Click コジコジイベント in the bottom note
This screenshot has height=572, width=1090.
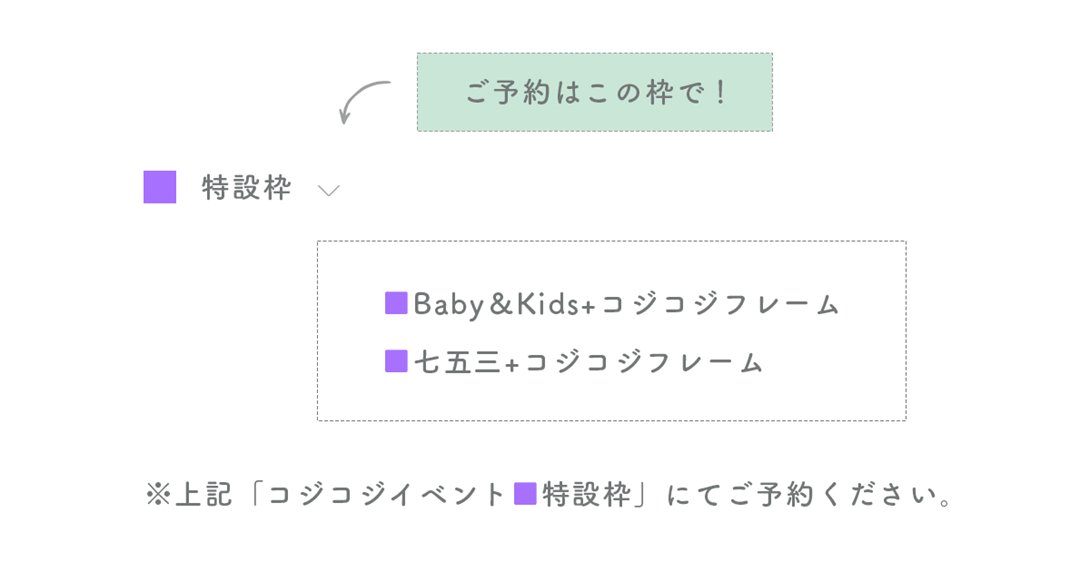click(x=388, y=495)
